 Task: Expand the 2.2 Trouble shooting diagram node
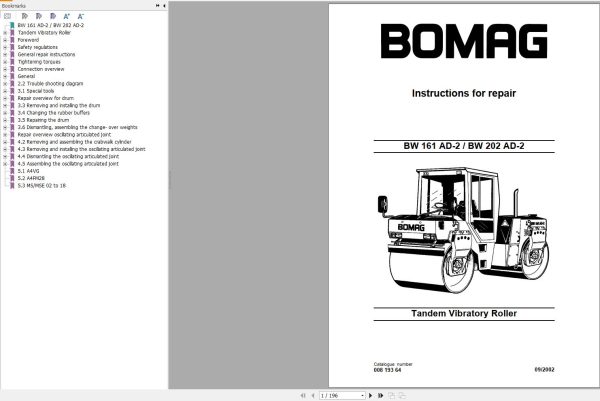coord(5,84)
